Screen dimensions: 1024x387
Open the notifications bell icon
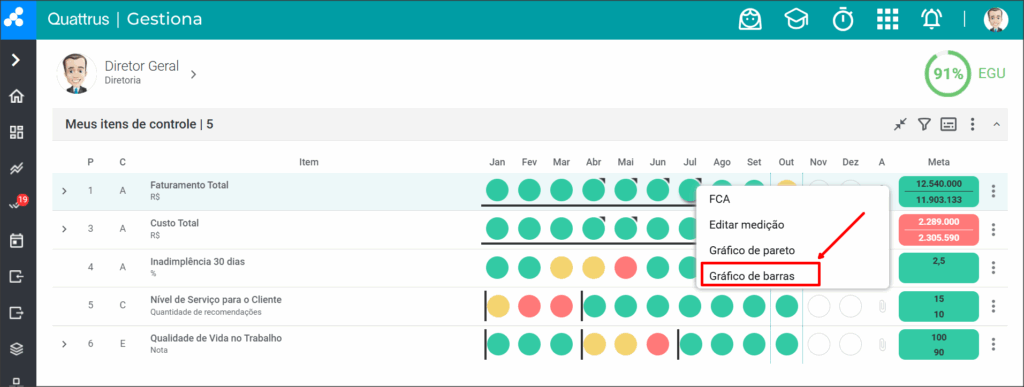pyautogui.click(x=932, y=20)
